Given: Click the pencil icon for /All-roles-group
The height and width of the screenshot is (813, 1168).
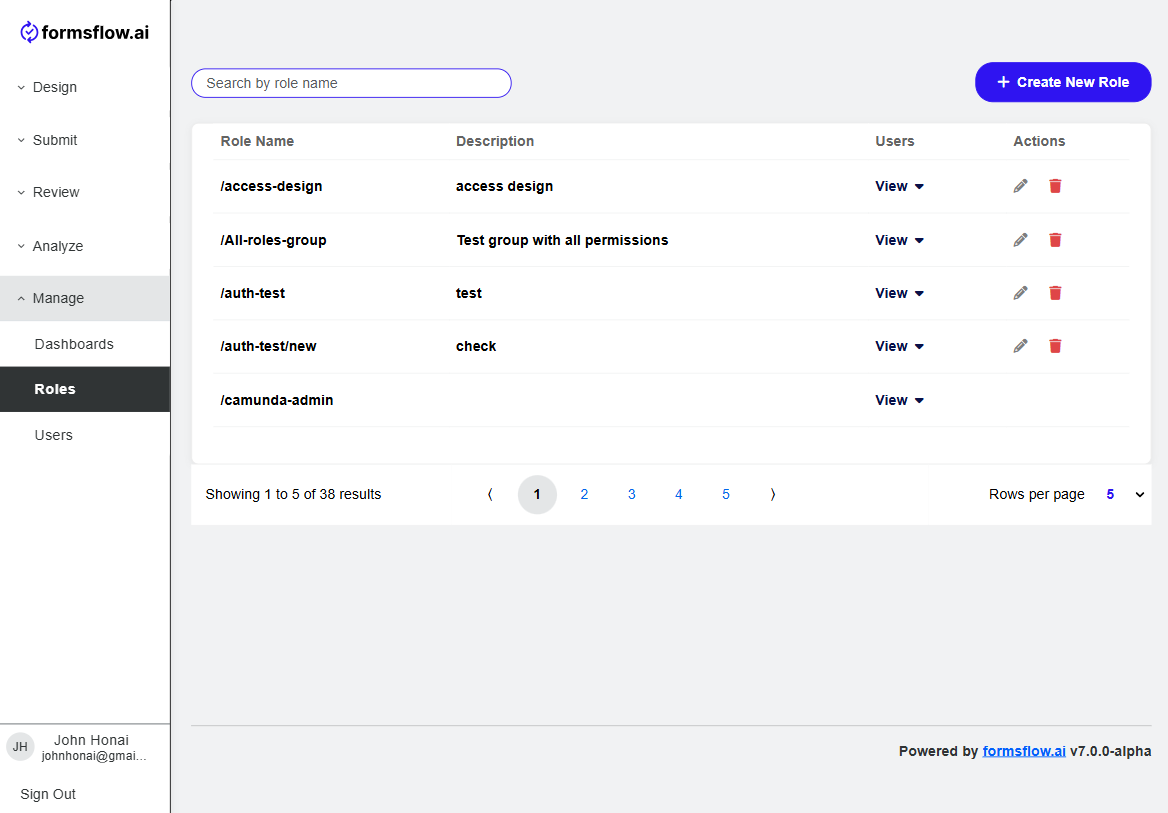Looking at the screenshot, I should point(1021,240).
